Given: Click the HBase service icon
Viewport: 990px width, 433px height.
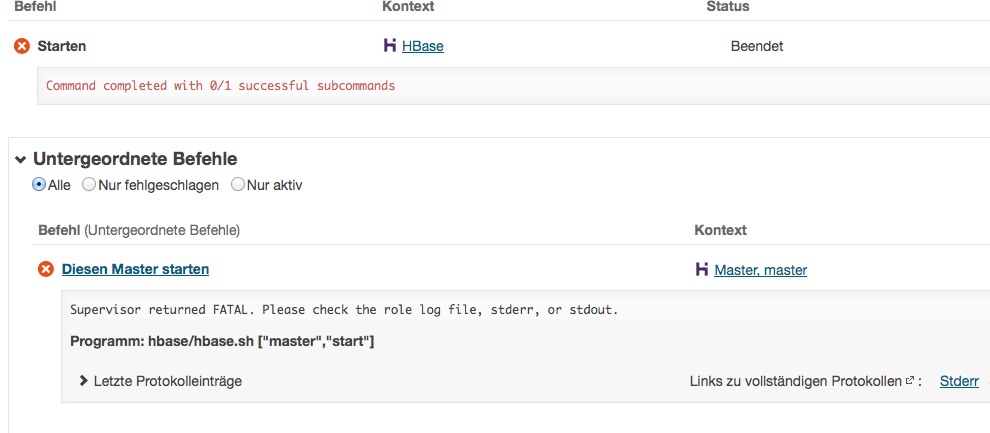Looking at the screenshot, I should click(390, 45).
